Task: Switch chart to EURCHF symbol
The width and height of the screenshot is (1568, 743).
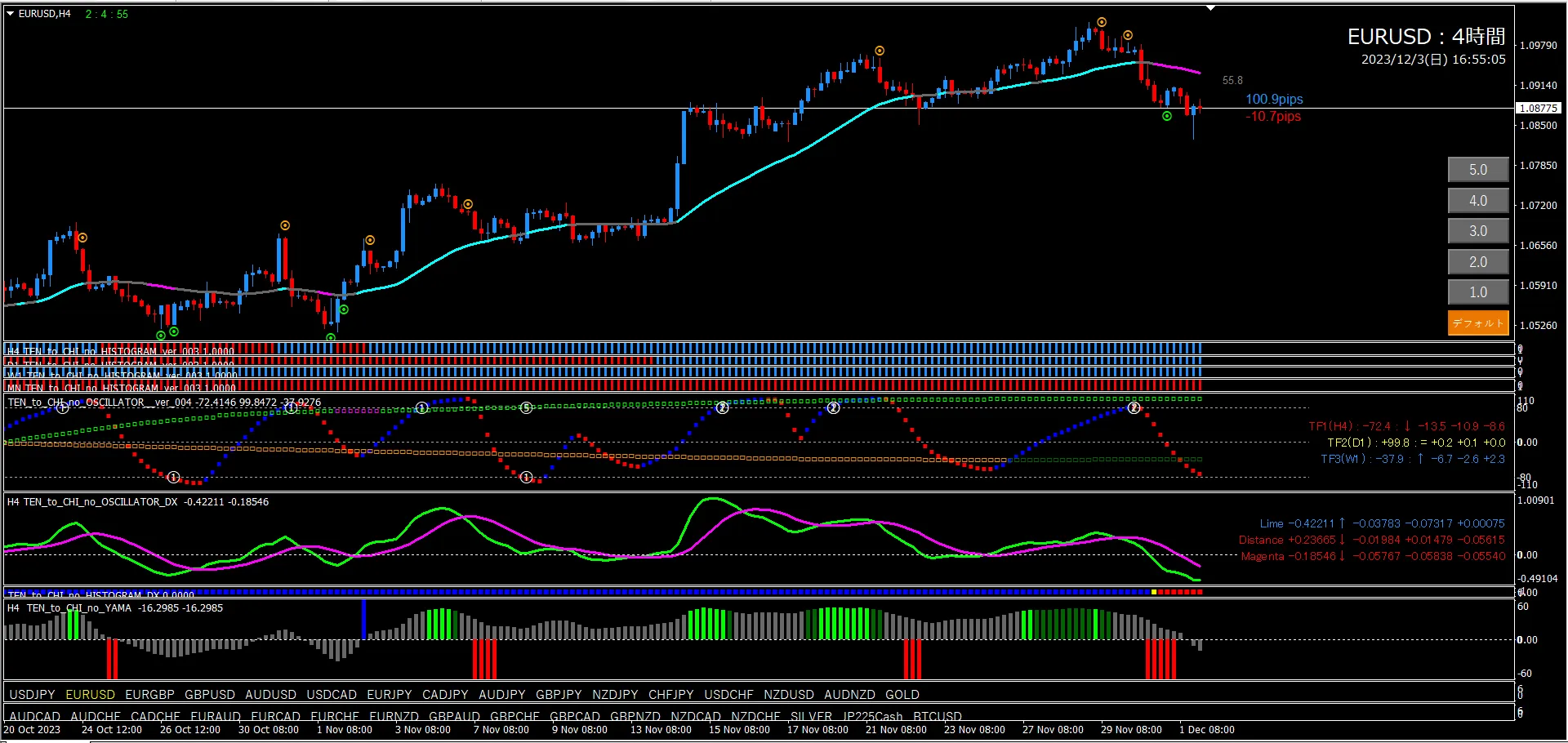Action: [335, 717]
